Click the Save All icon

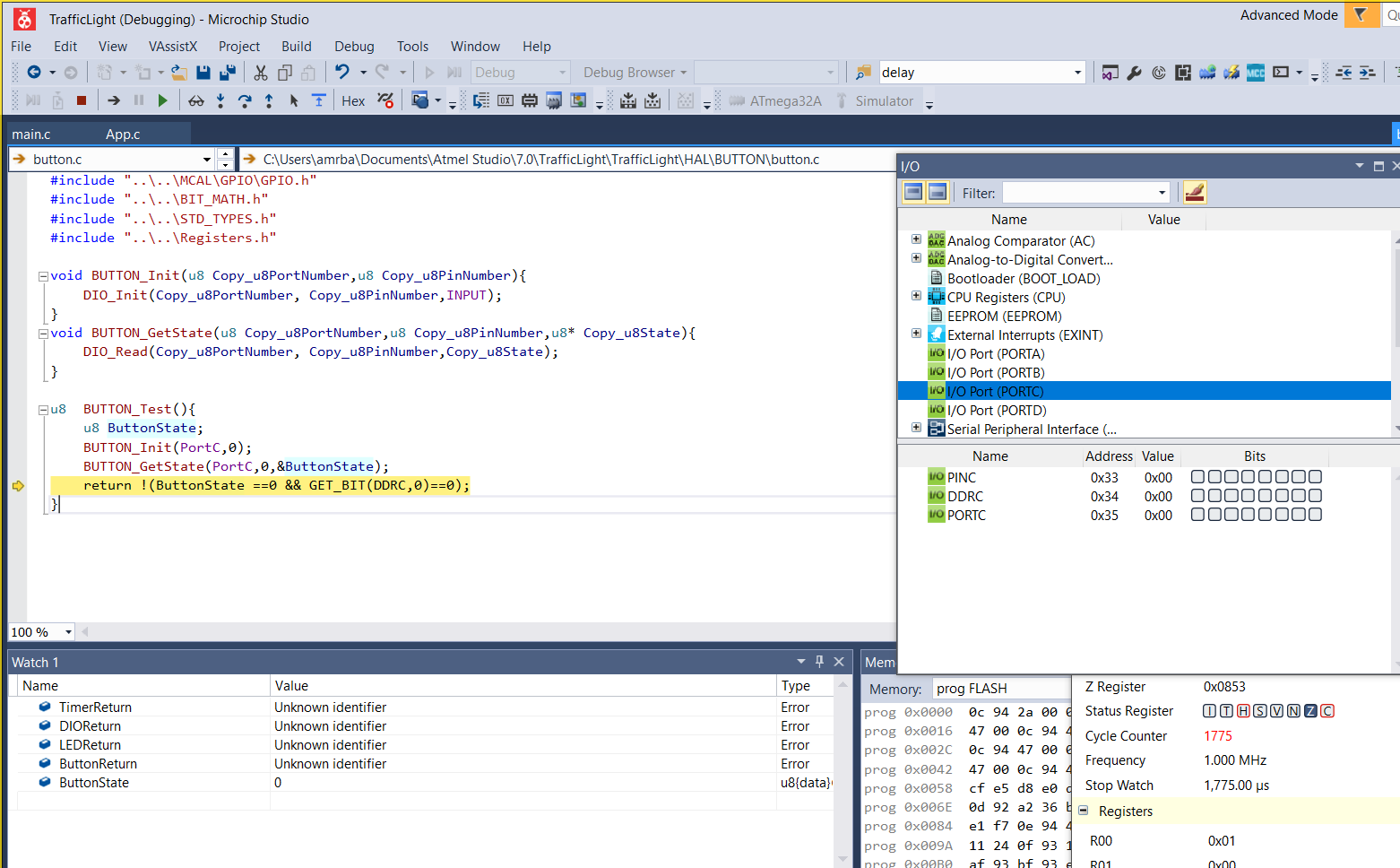[x=228, y=73]
